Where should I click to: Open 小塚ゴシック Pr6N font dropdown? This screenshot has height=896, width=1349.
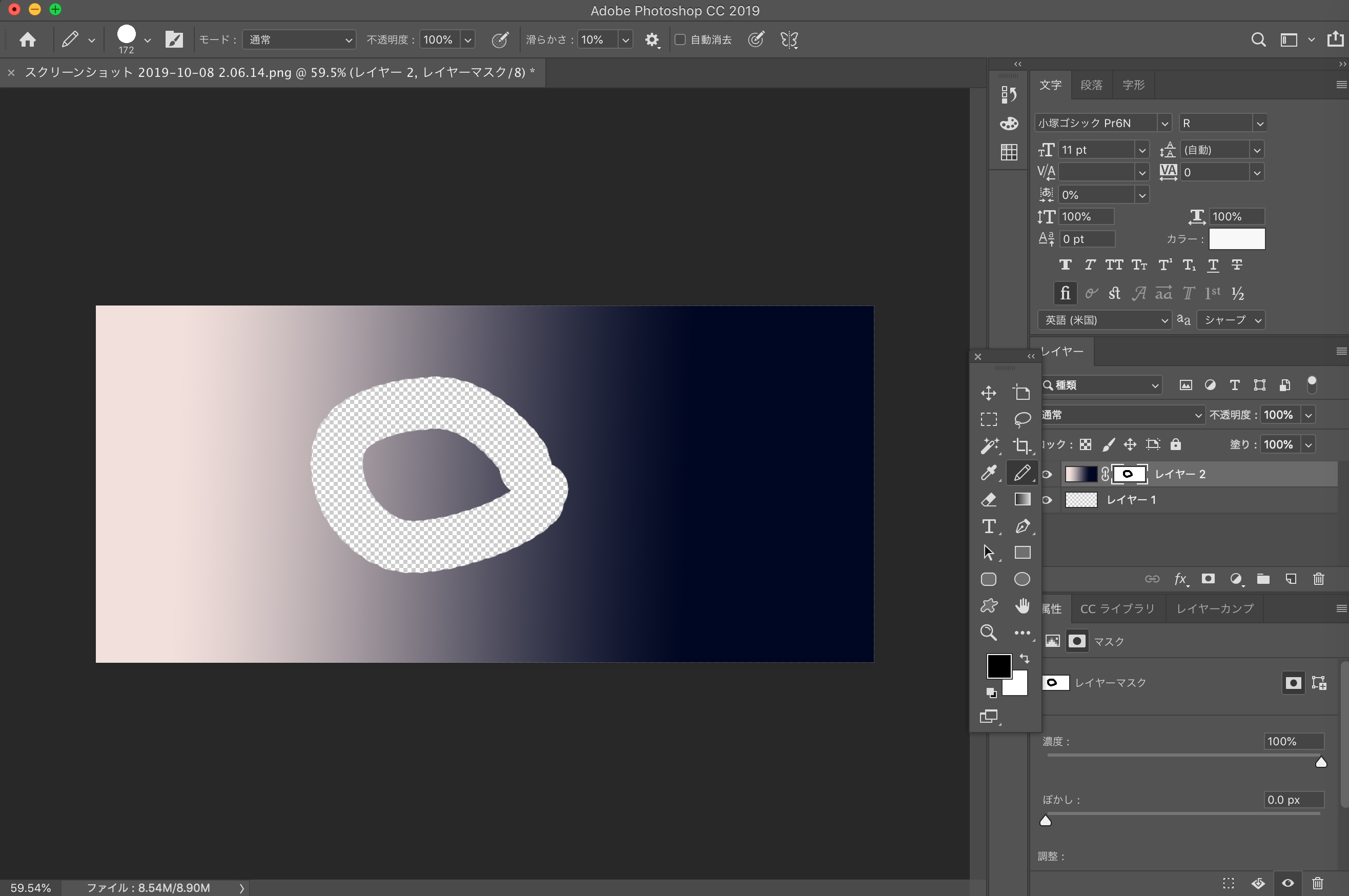[x=1164, y=124]
